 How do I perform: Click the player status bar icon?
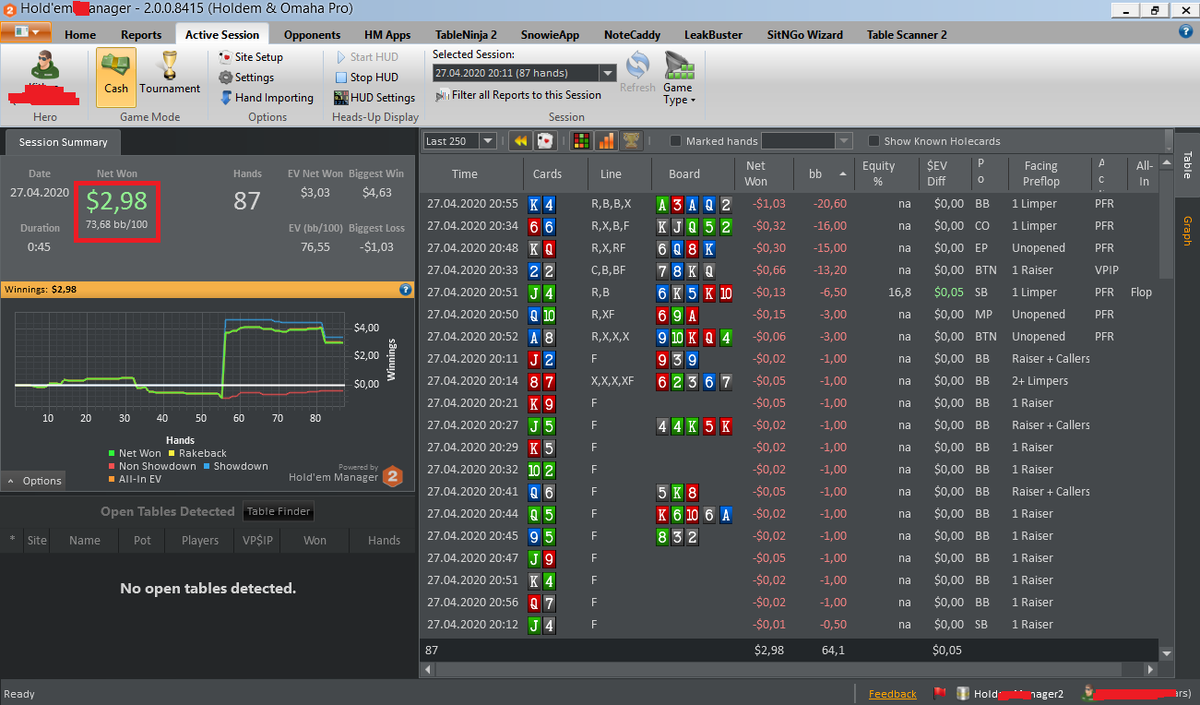pyautogui.click(x=1088, y=693)
